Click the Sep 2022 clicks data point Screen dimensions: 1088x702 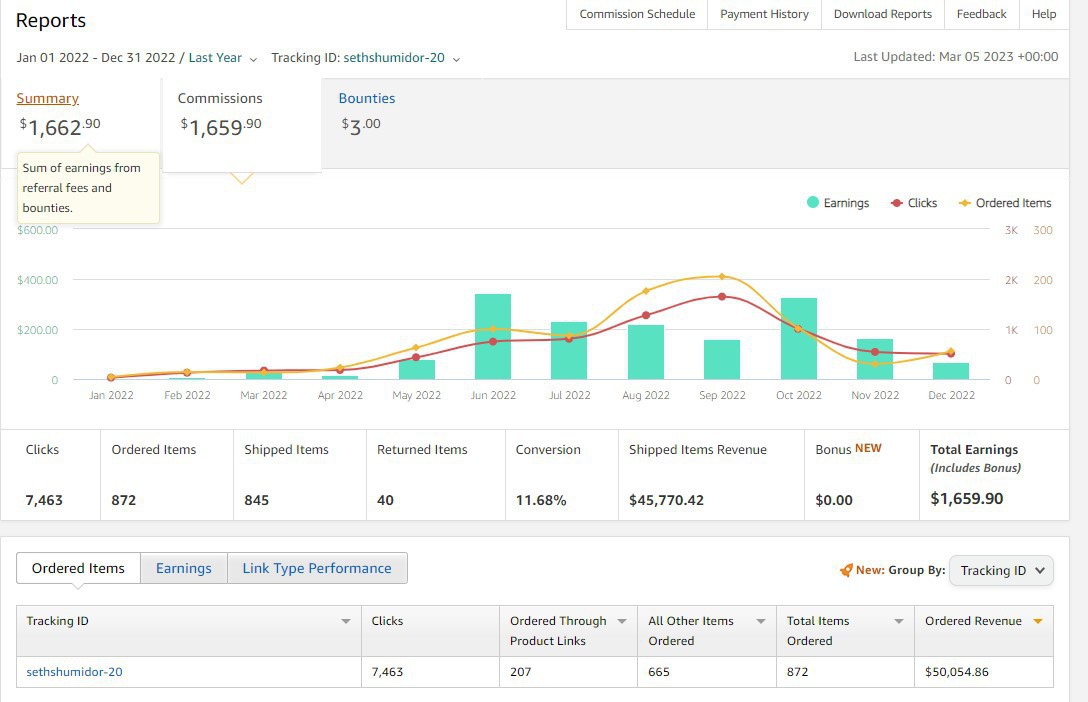click(722, 296)
